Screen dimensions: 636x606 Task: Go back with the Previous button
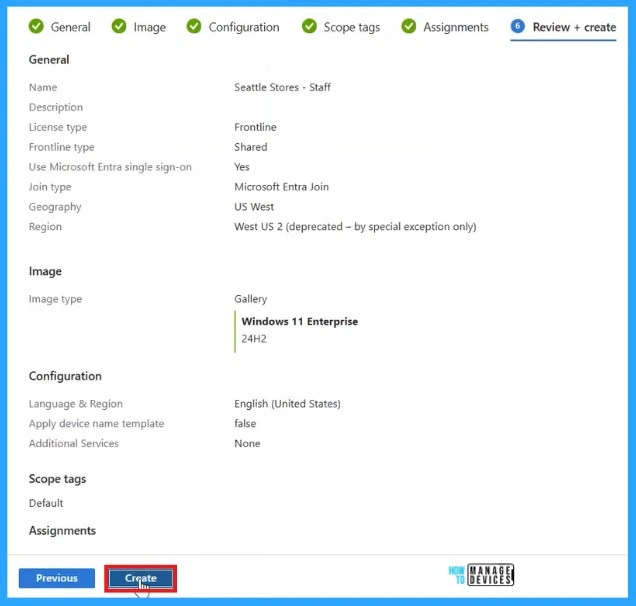pos(57,578)
